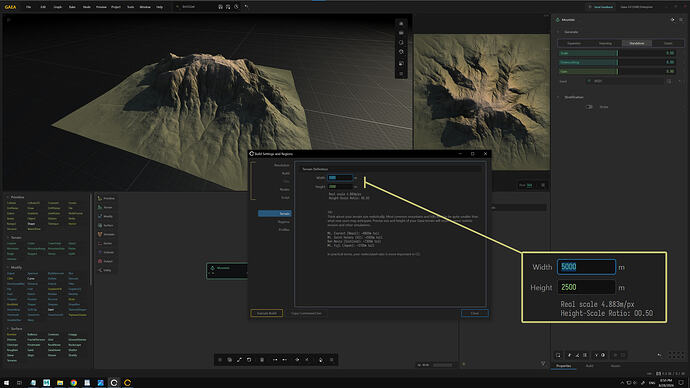Collapse the Stratification section in properties
Viewport: 690px width, 388px height.
pos(558,97)
